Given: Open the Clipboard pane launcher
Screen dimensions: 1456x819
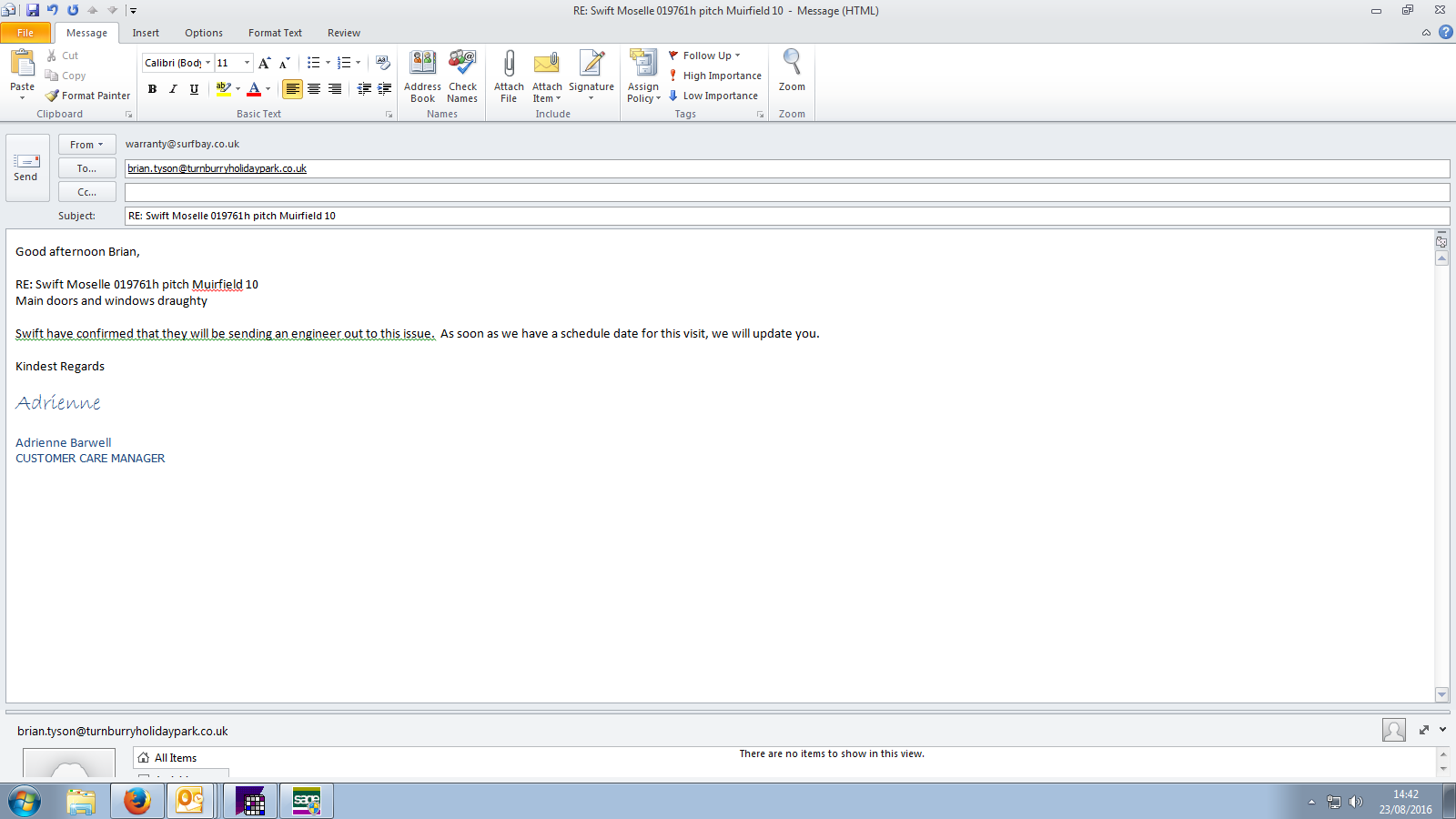Looking at the screenshot, I should (129, 115).
